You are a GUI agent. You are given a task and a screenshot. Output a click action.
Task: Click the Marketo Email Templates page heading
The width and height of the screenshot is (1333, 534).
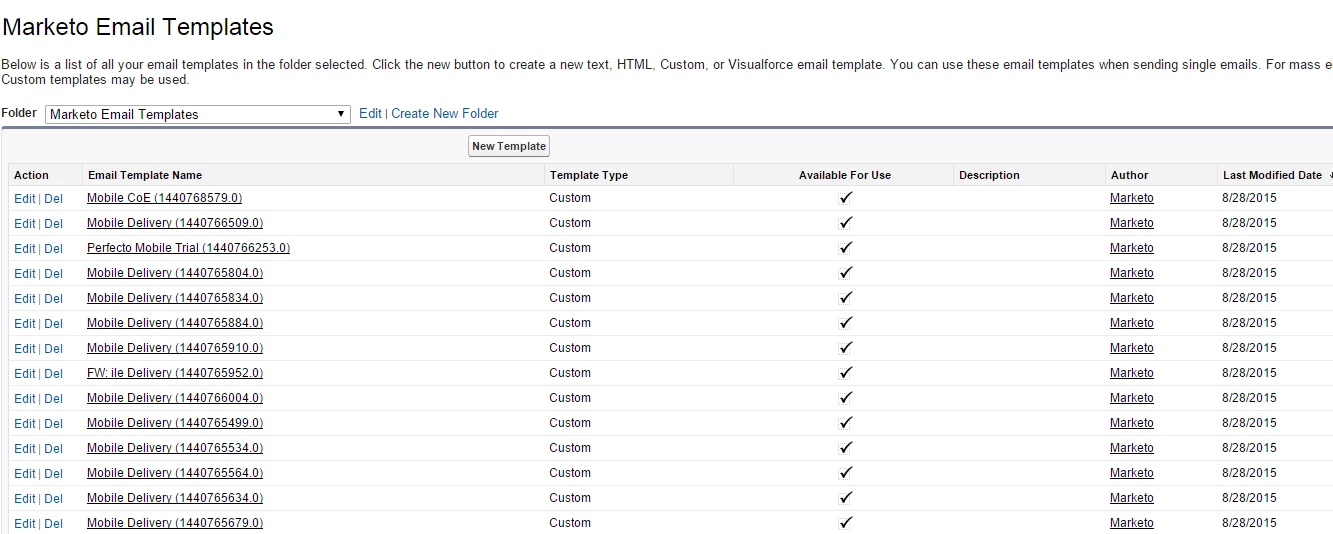coord(138,27)
